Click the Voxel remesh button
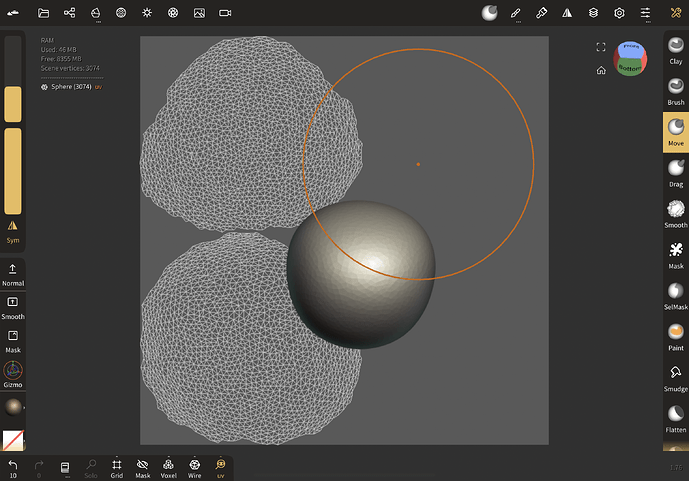This screenshot has width=689, height=481. click(168, 468)
